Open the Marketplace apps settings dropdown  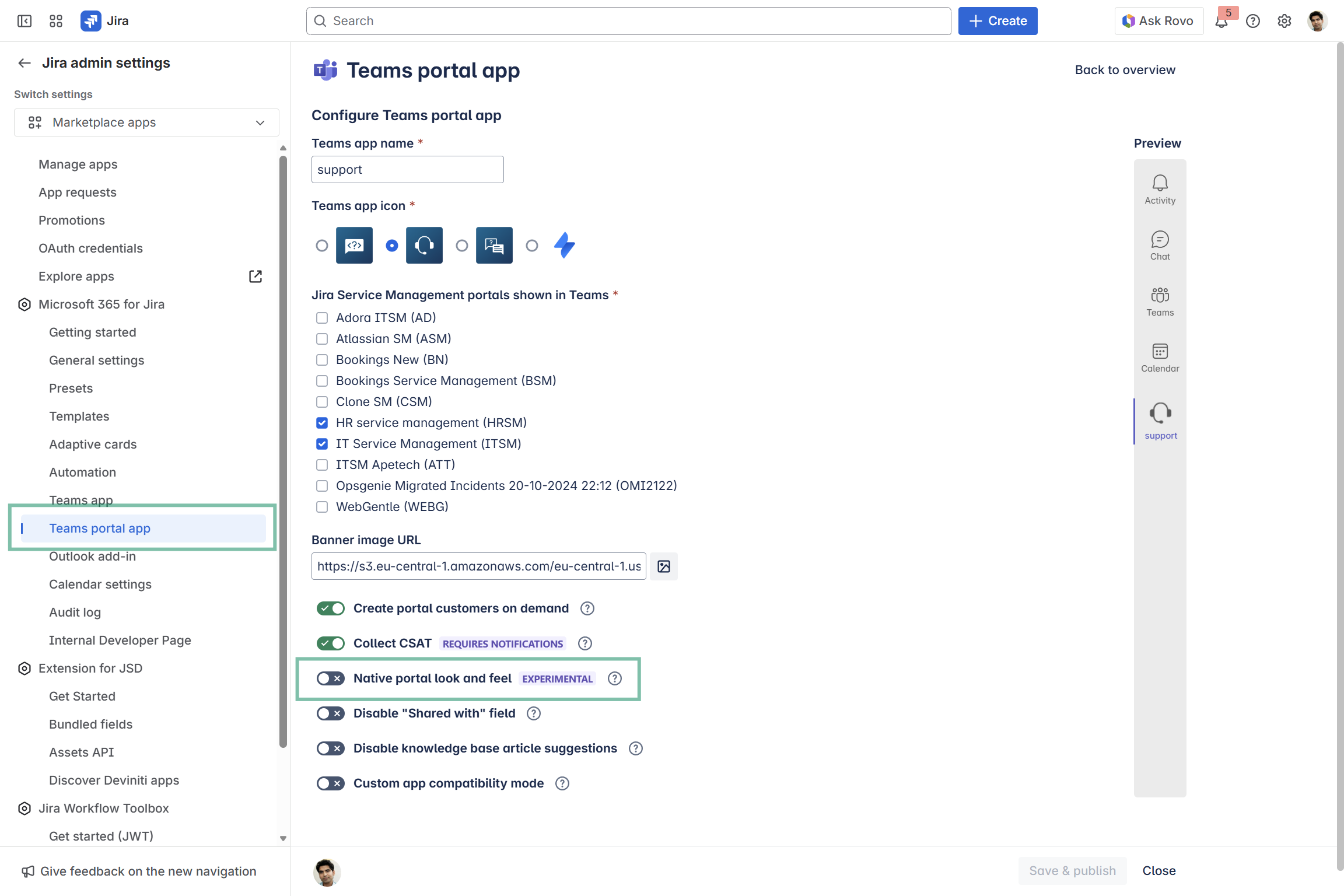coord(146,123)
